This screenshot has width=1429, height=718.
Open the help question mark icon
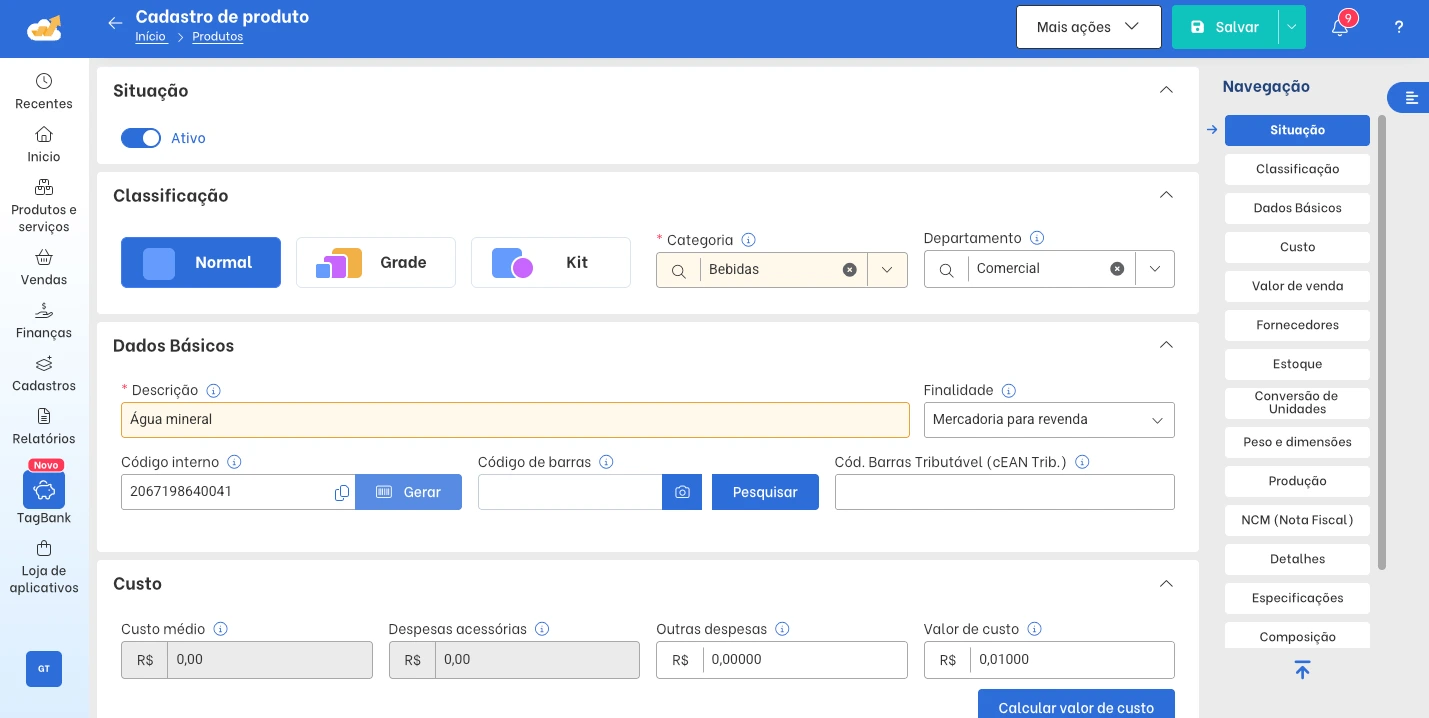pos(1399,27)
